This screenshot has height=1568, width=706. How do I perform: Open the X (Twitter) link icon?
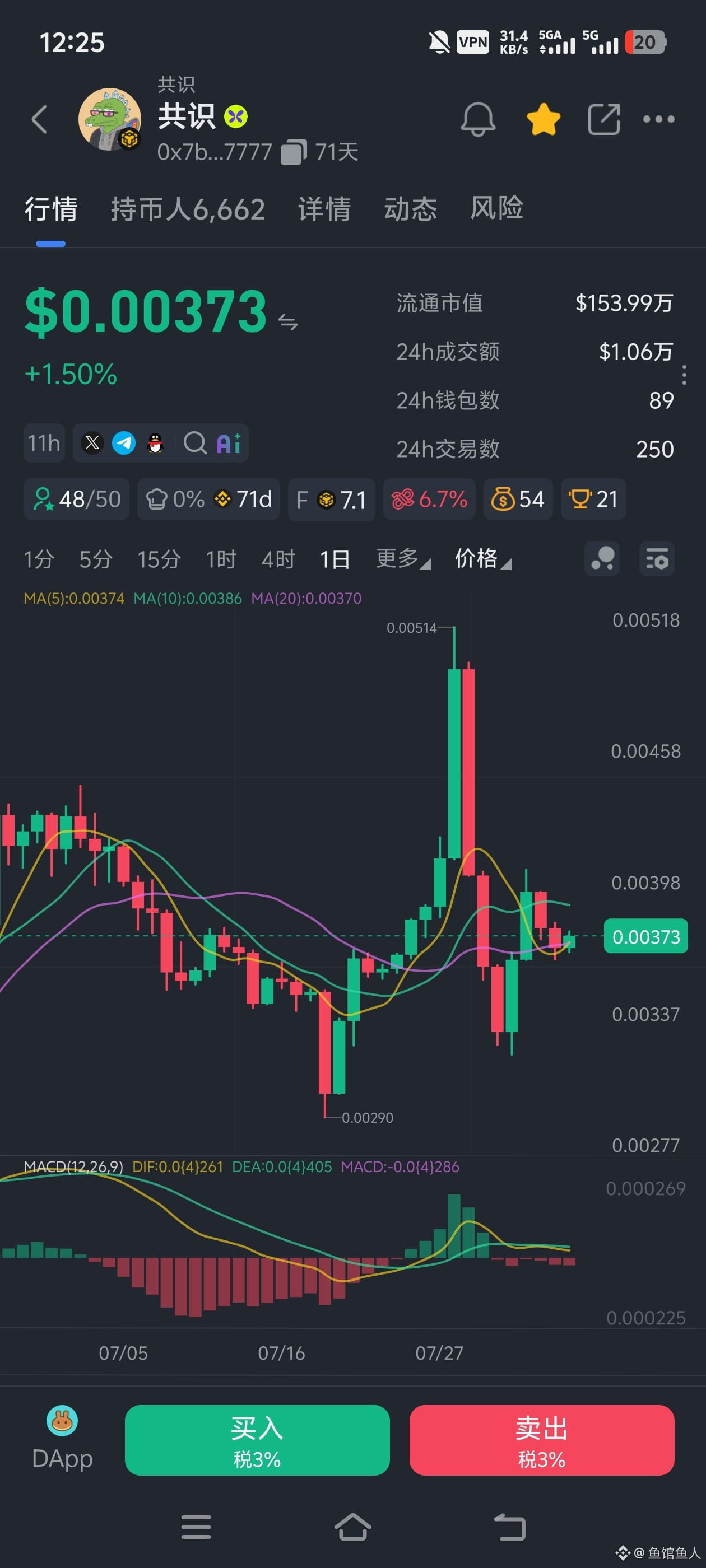pos(92,442)
